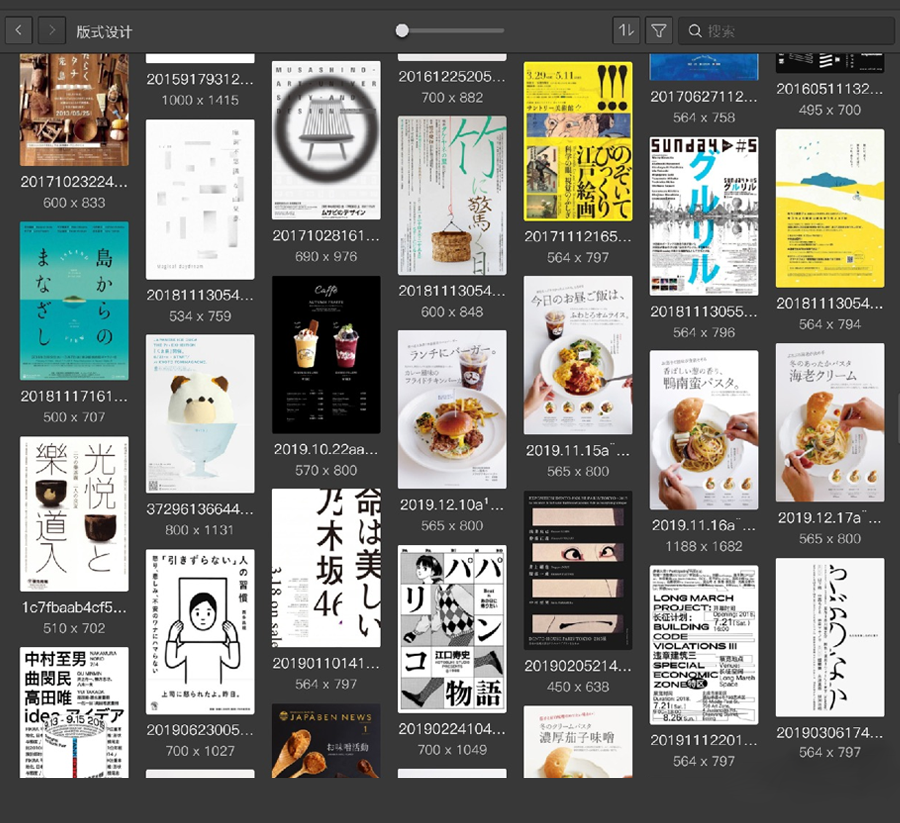Select the LONG MARCH PROJECT poster thumbnail

704,645
